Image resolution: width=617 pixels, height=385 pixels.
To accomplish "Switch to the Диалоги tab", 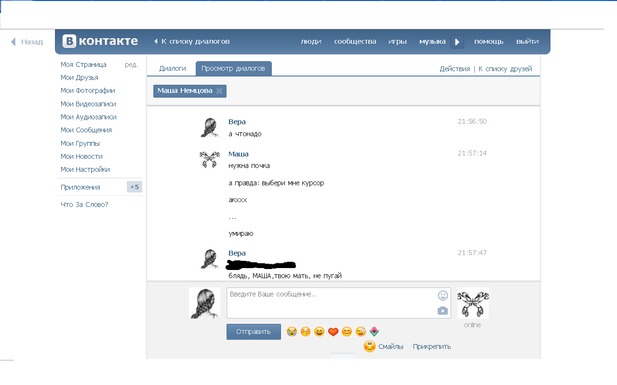I will [172, 68].
